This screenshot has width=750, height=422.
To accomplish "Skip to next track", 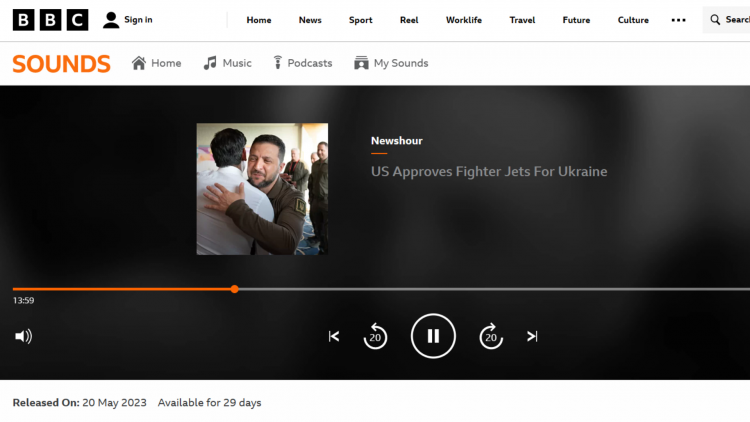I will pyautogui.click(x=532, y=336).
